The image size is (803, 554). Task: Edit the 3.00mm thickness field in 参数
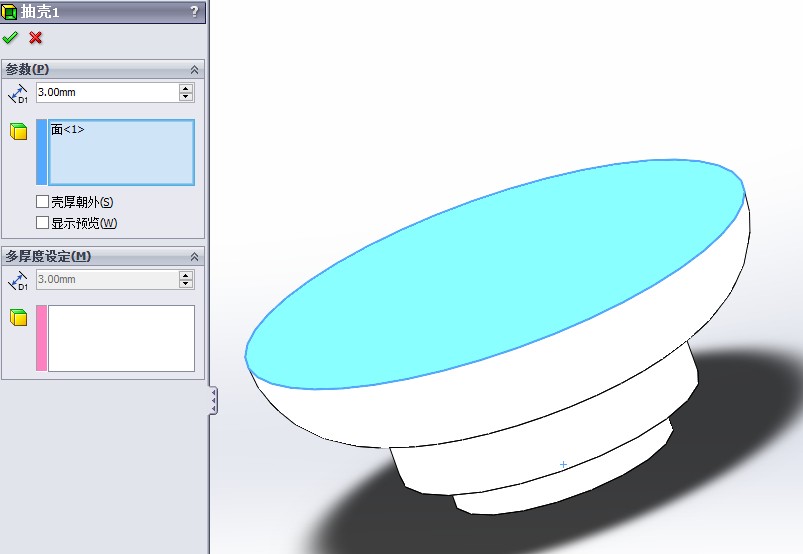(x=107, y=93)
